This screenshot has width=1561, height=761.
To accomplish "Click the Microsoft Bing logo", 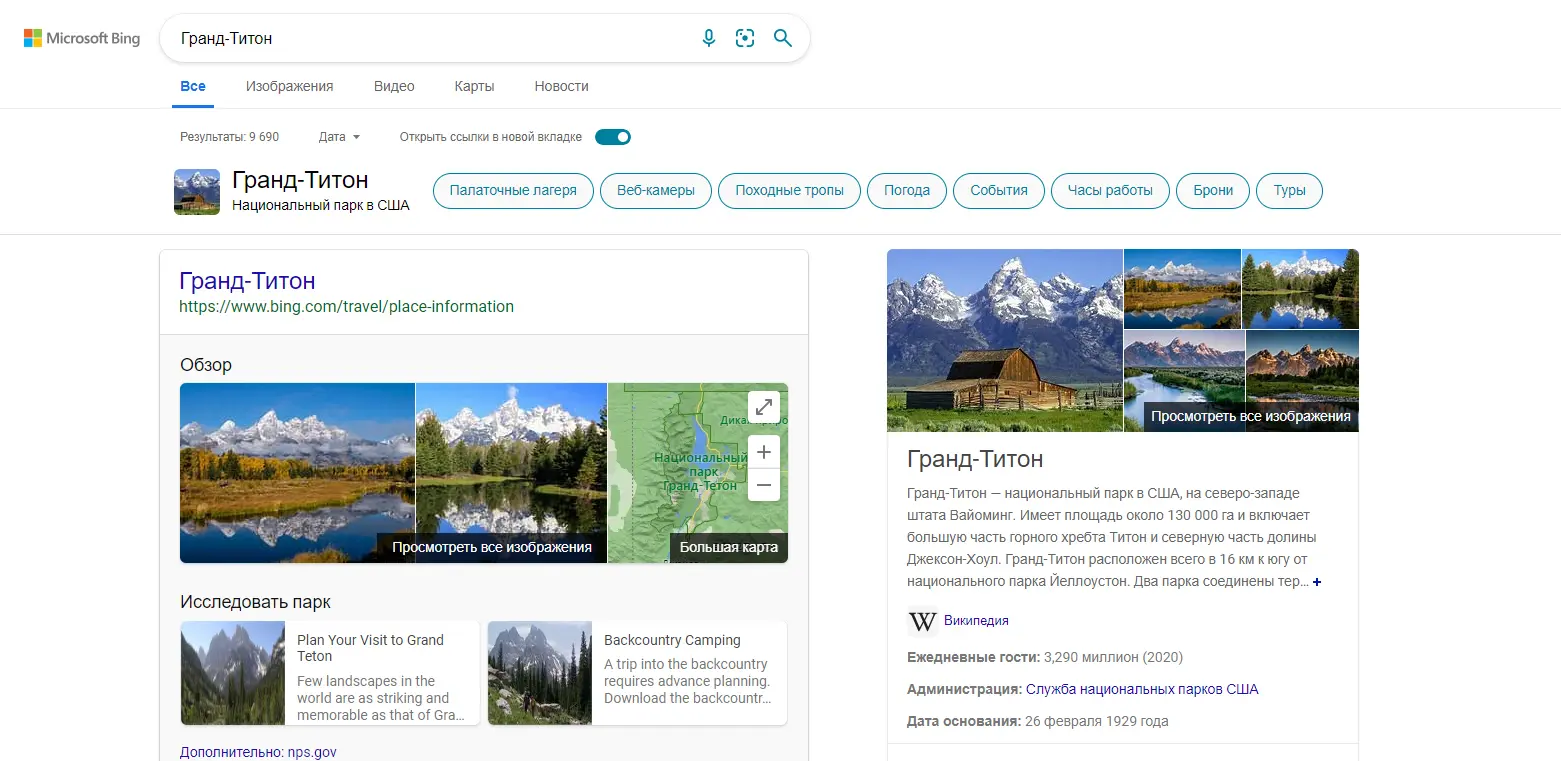I will 82,39.
